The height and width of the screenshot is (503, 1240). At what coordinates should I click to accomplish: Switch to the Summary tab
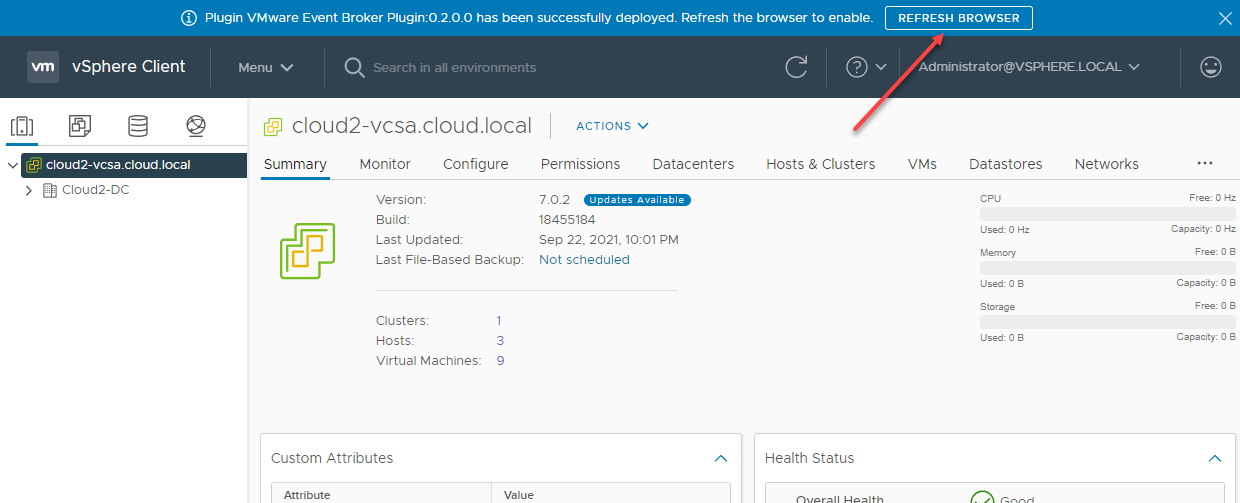(x=295, y=164)
